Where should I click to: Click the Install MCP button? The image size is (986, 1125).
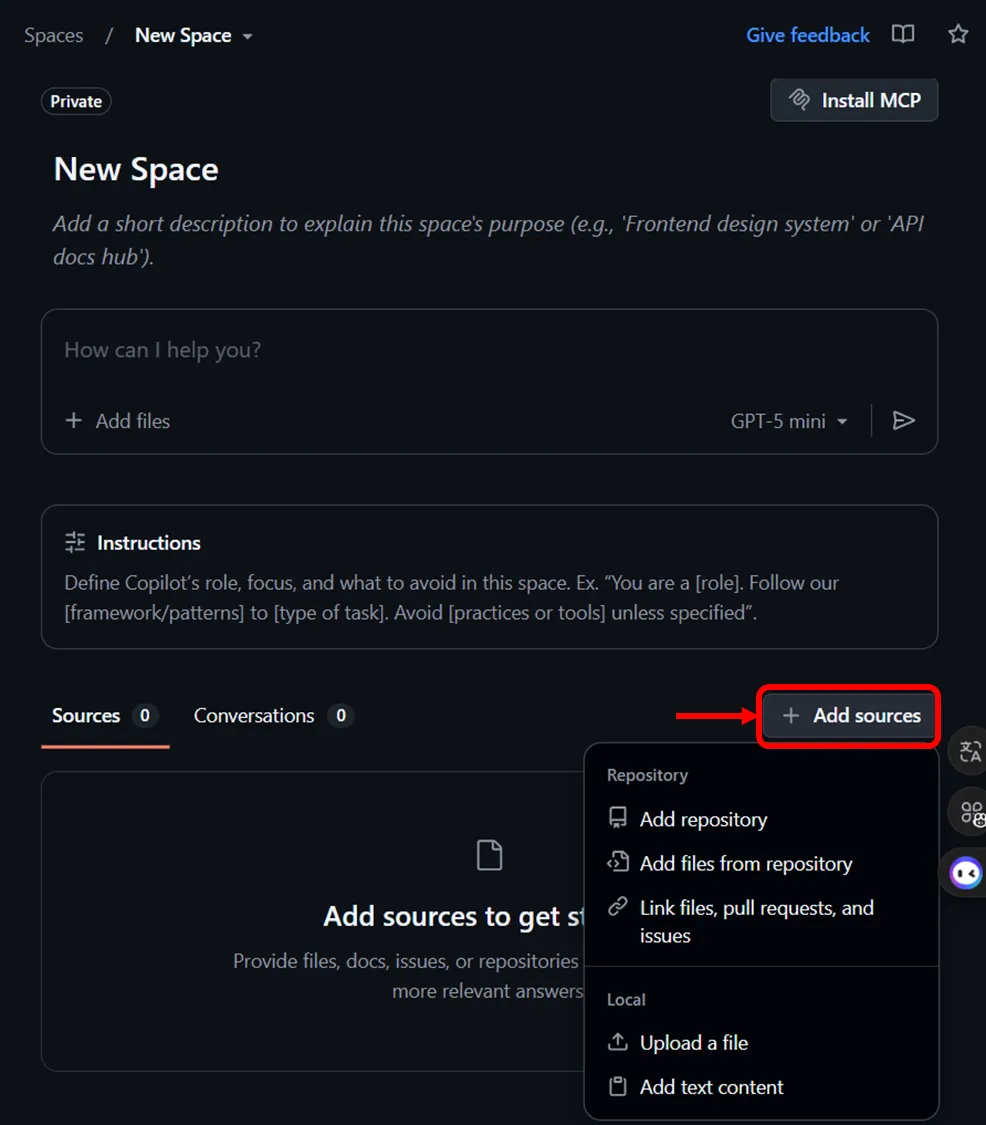[854, 100]
